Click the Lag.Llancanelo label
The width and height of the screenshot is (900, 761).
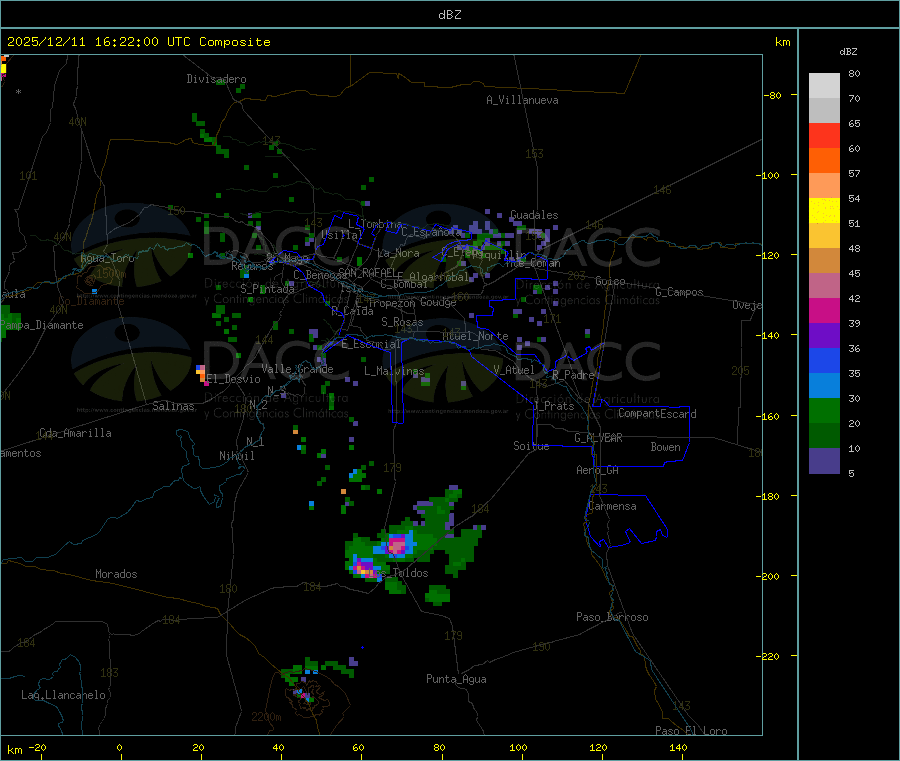[x=63, y=695]
